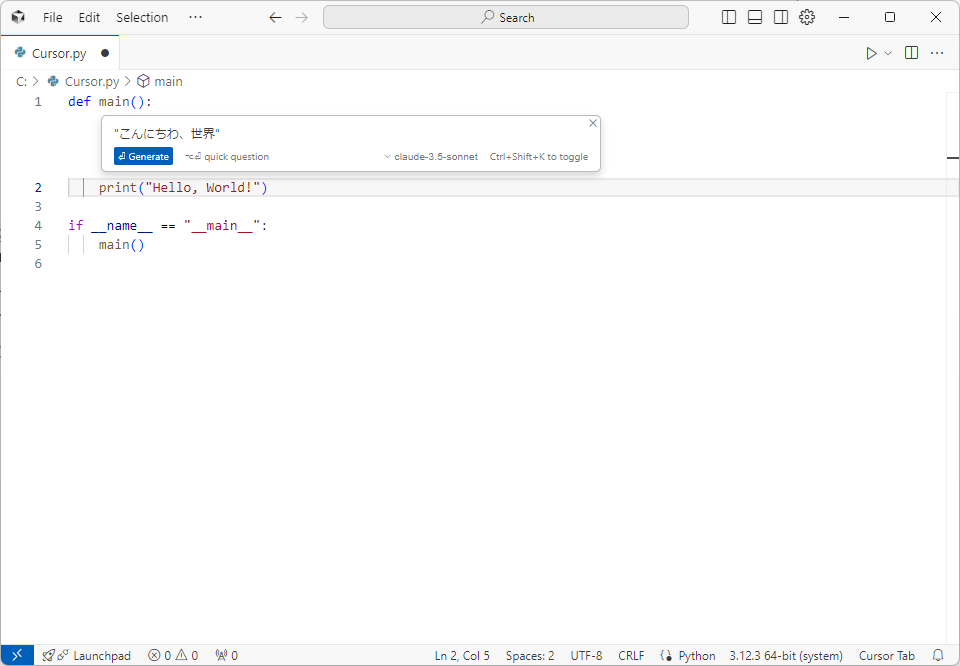Open the Split Editor Right icon
The image size is (960, 666).
coord(911,53)
